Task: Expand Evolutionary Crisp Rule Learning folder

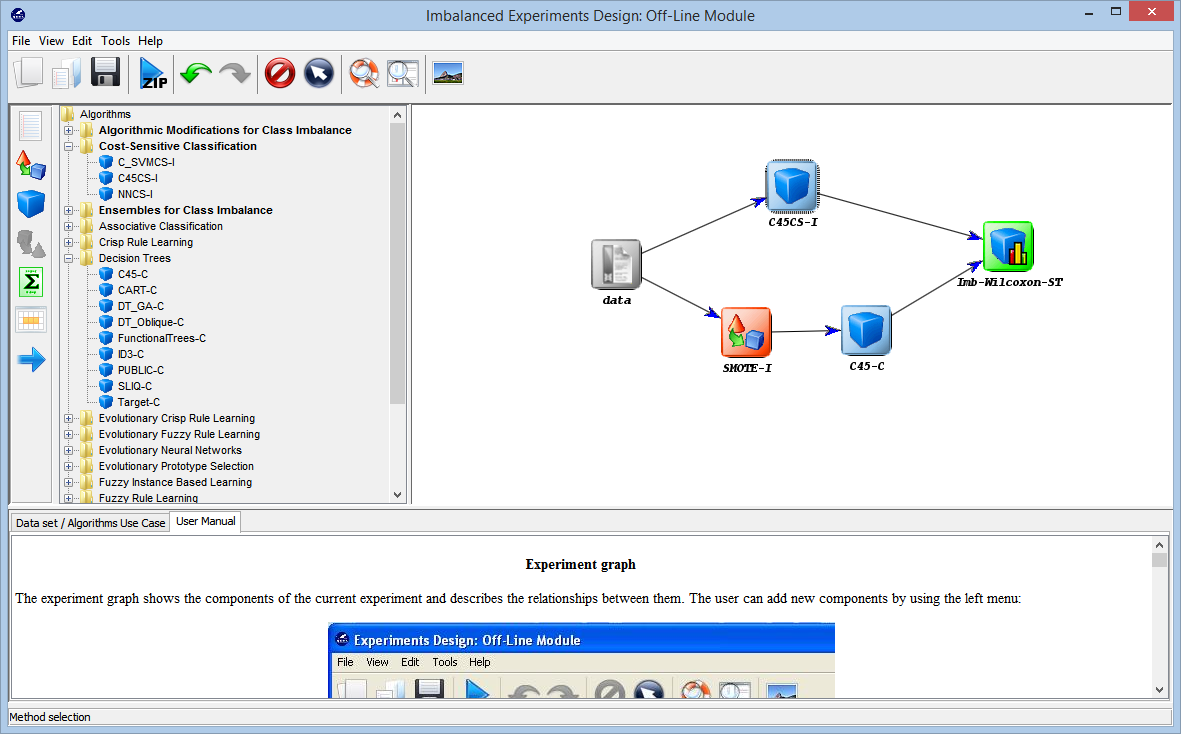Action: click(69, 419)
